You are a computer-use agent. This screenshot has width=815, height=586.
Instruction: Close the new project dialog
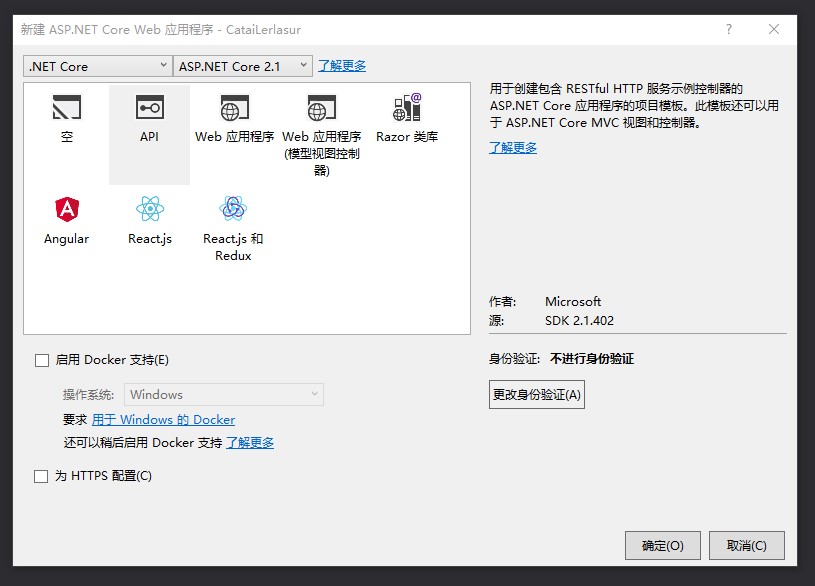(774, 29)
